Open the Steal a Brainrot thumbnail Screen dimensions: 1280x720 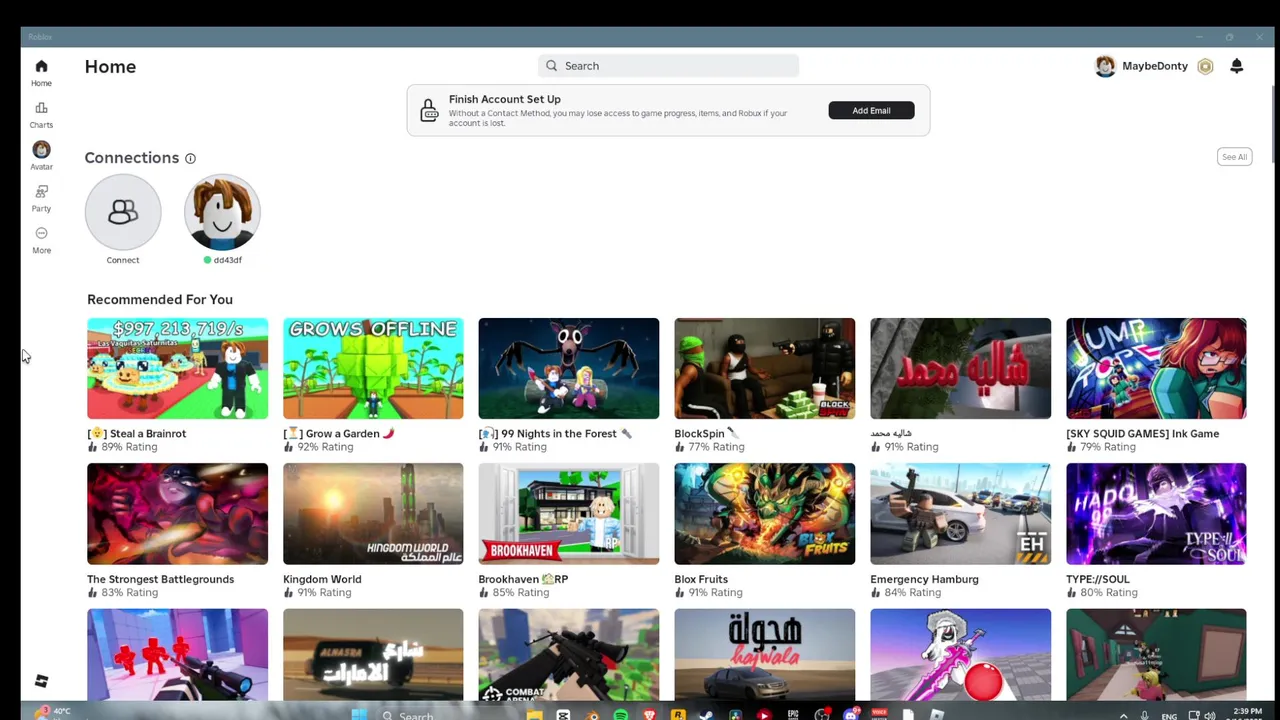pos(177,369)
